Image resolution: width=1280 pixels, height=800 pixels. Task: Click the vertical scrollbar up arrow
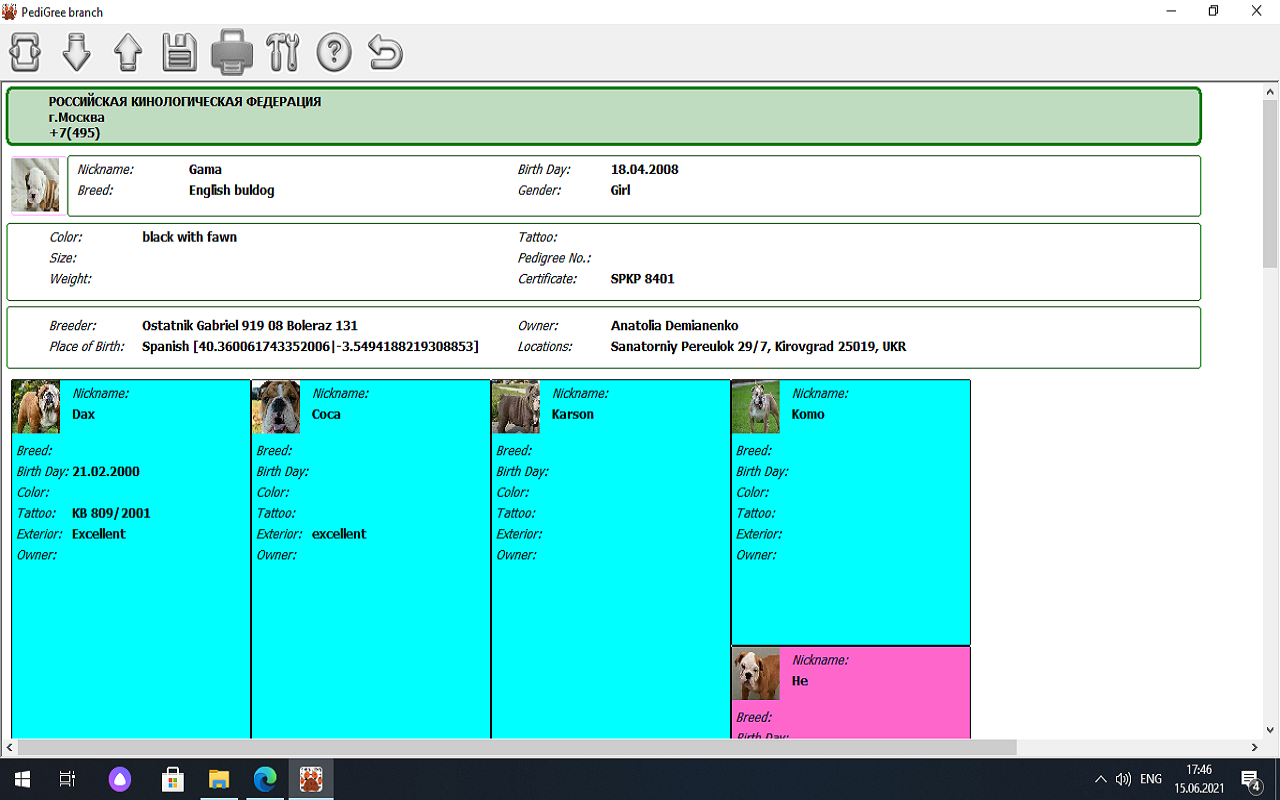[1270, 92]
